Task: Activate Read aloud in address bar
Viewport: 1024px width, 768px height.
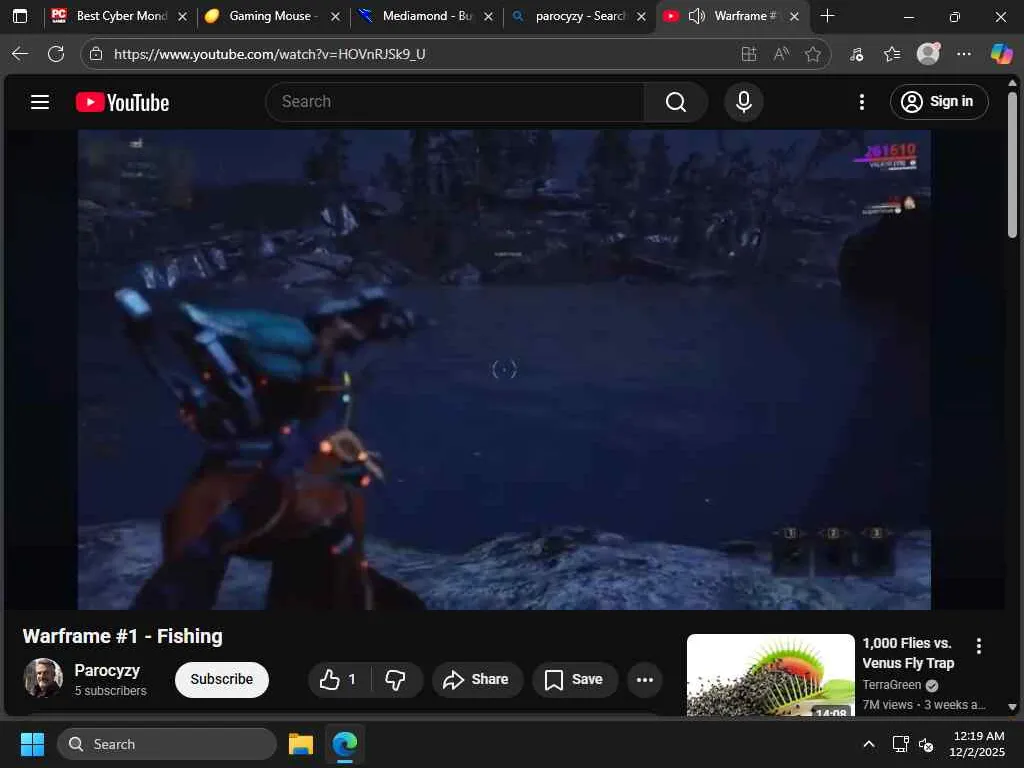Action: click(781, 54)
